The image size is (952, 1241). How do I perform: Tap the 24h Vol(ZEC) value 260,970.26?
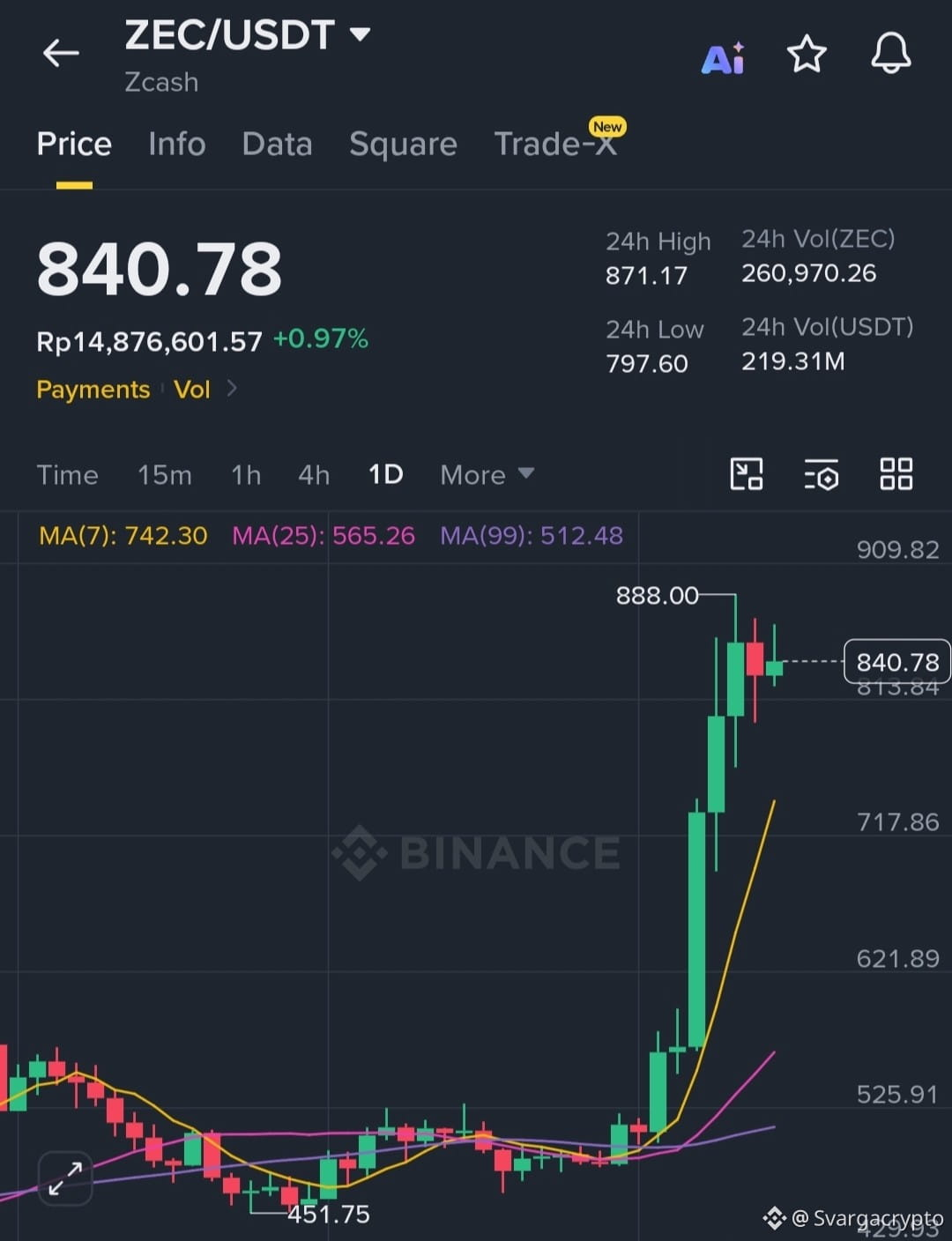coord(808,273)
